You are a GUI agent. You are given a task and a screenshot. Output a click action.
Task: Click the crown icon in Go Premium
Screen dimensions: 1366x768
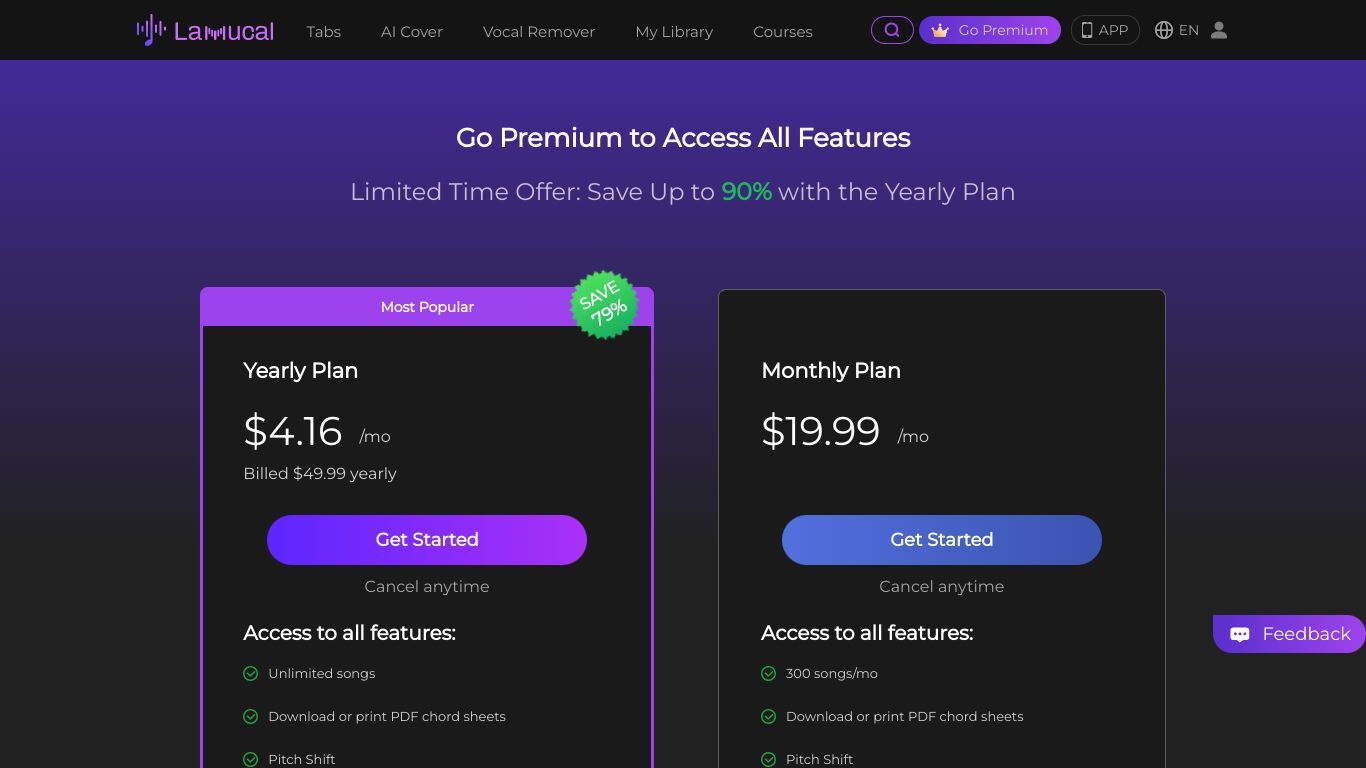[940, 30]
